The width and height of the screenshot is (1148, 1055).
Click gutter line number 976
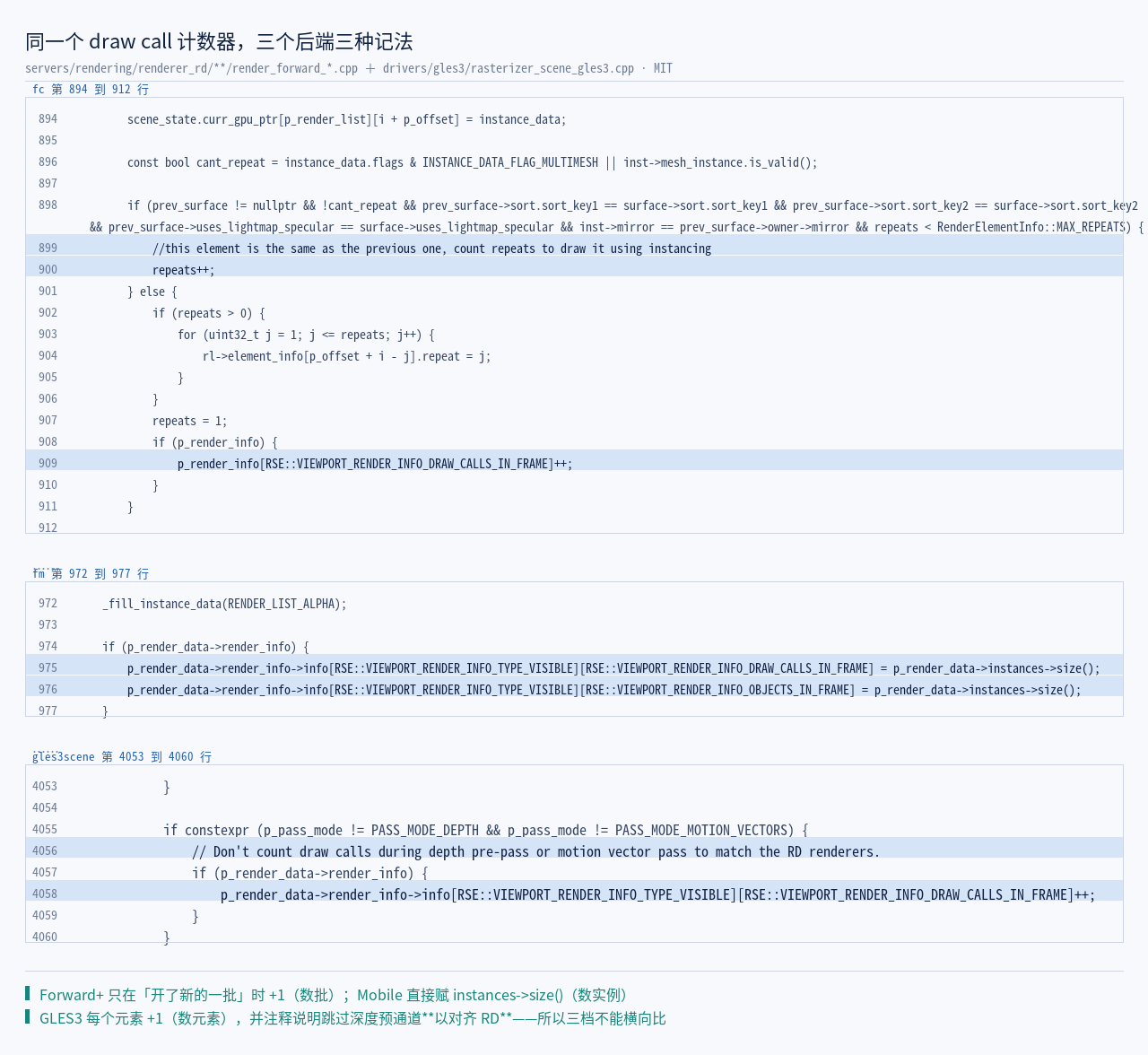pos(48,690)
